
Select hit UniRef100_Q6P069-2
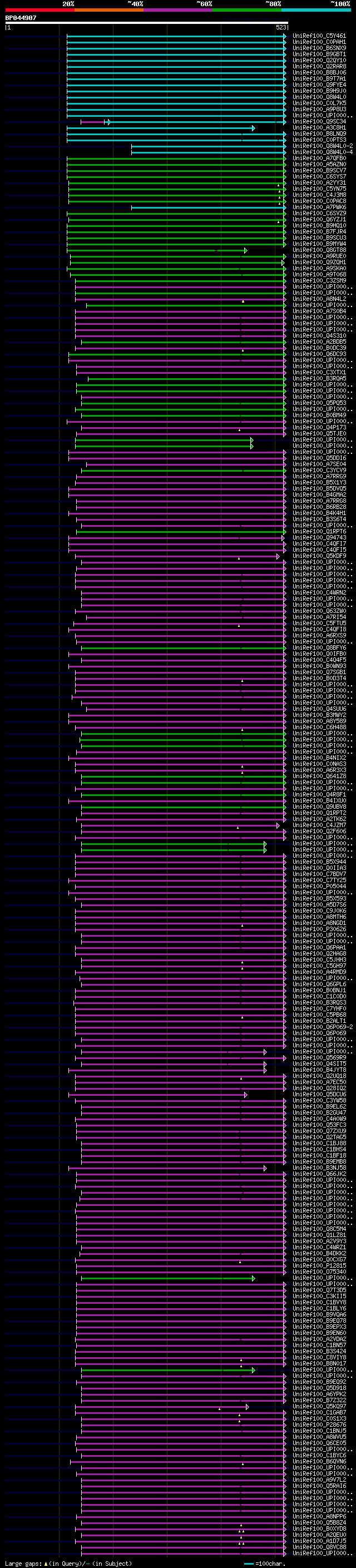pos(323,1027)
